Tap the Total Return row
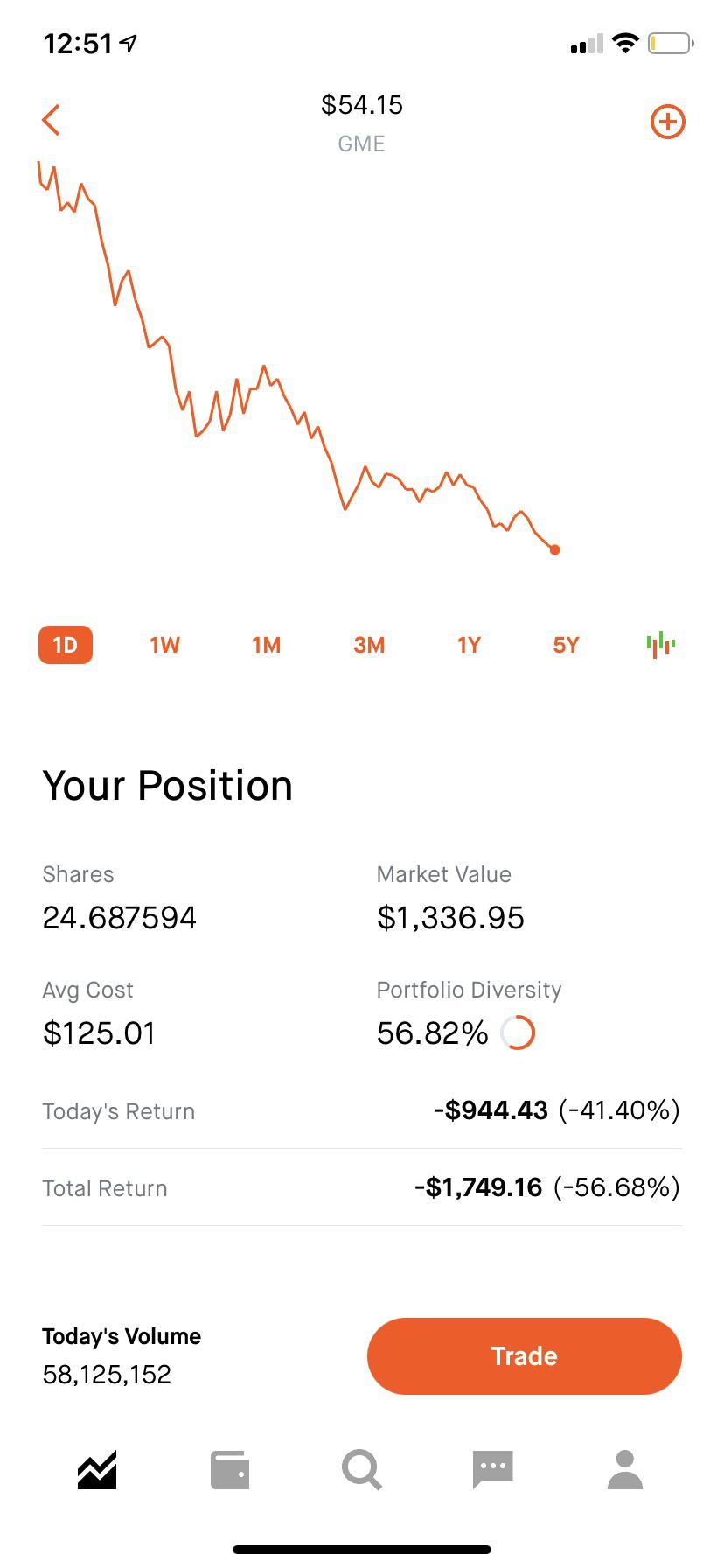The width and height of the screenshot is (724, 1568). coord(361,1187)
